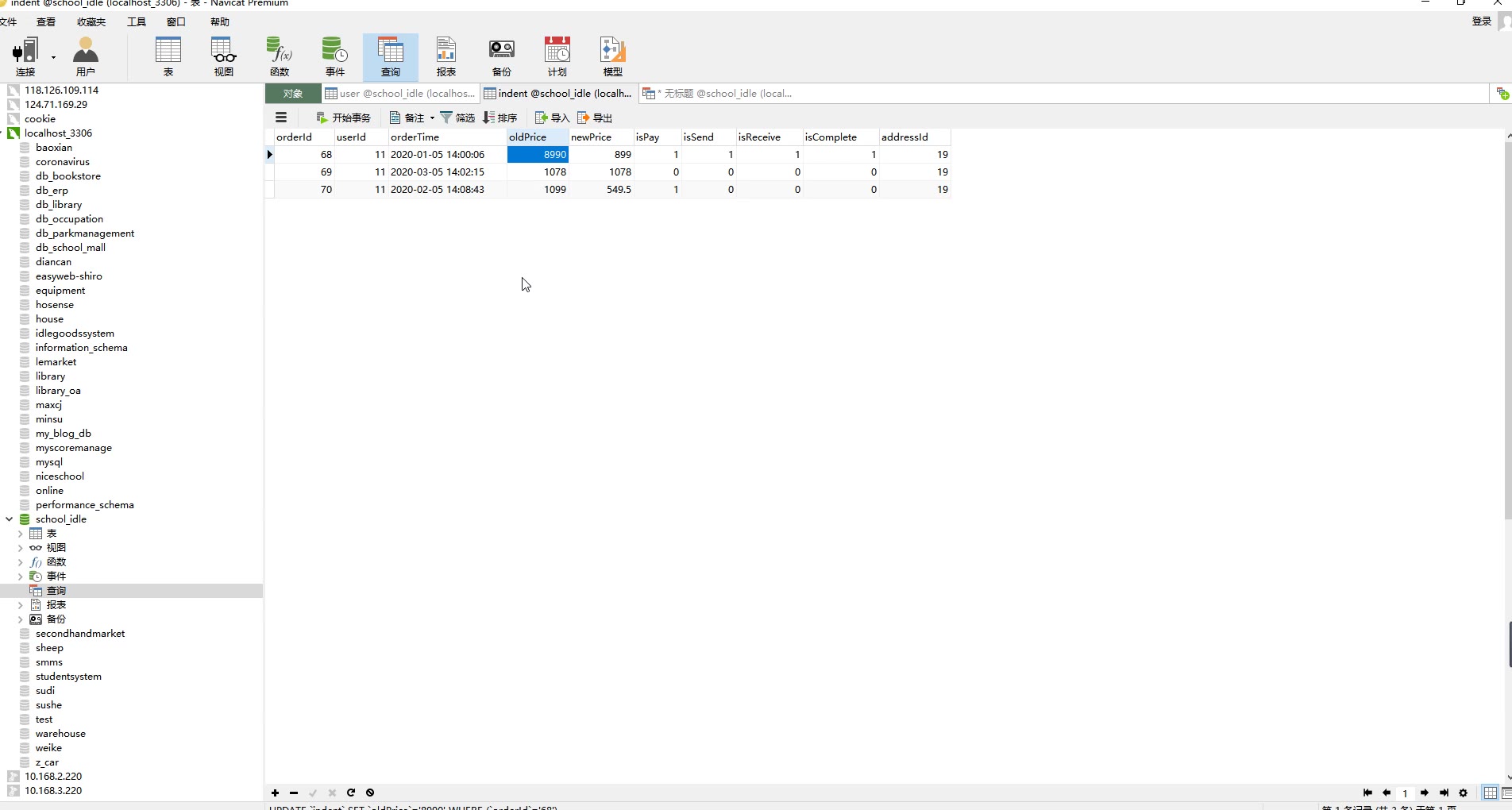The width and height of the screenshot is (1512, 810).
Task: Go to previous page of records
Action: pyautogui.click(x=1387, y=793)
